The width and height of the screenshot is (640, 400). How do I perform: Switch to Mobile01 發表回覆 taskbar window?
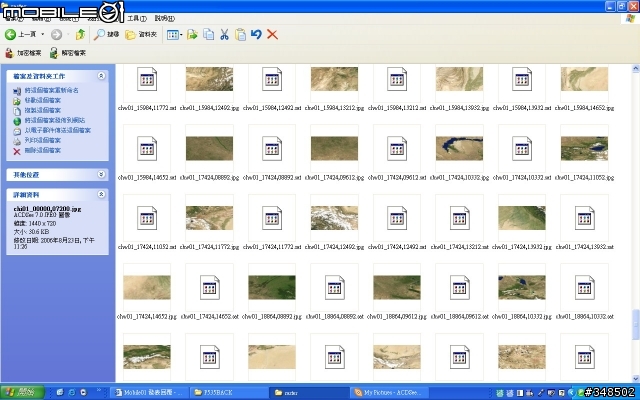click(149, 393)
